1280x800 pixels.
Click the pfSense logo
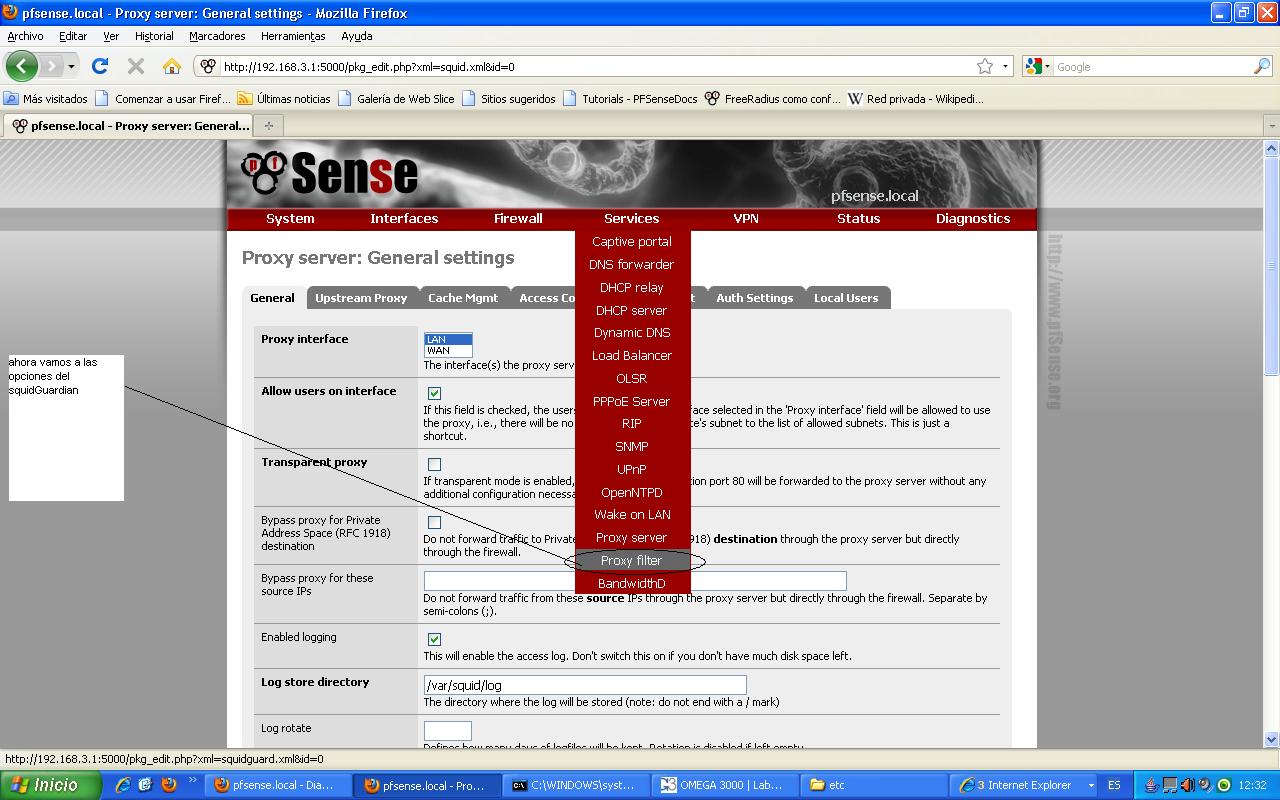(x=330, y=172)
